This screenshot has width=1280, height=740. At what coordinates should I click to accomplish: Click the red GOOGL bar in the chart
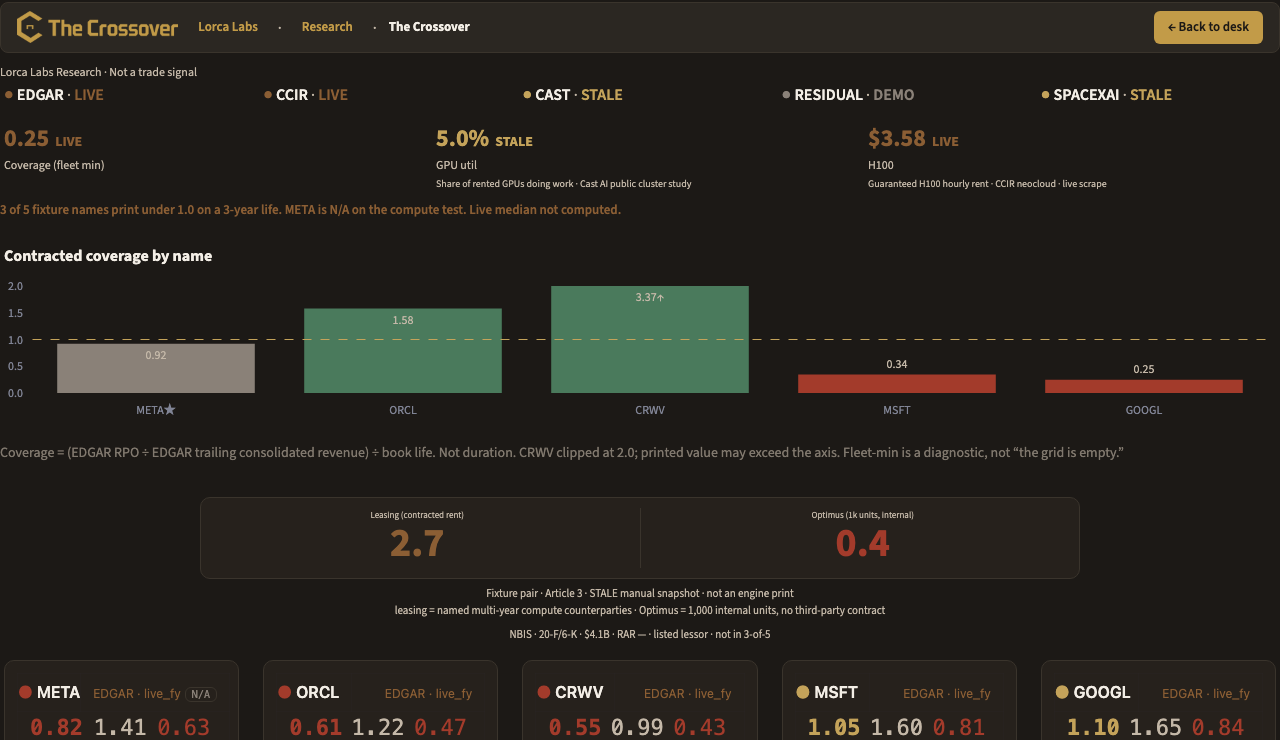[1144, 386]
